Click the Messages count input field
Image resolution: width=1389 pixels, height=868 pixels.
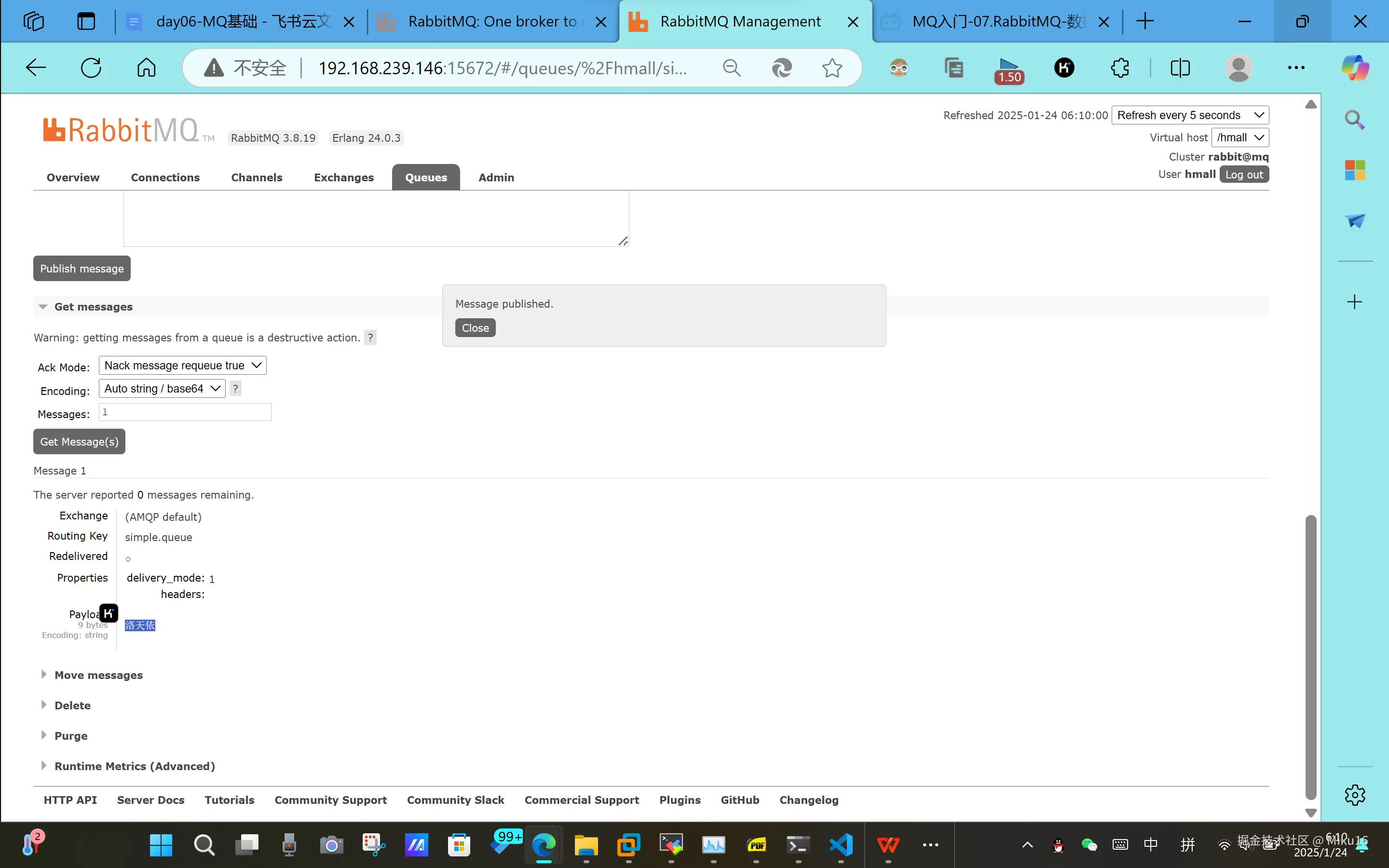click(x=185, y=412)
